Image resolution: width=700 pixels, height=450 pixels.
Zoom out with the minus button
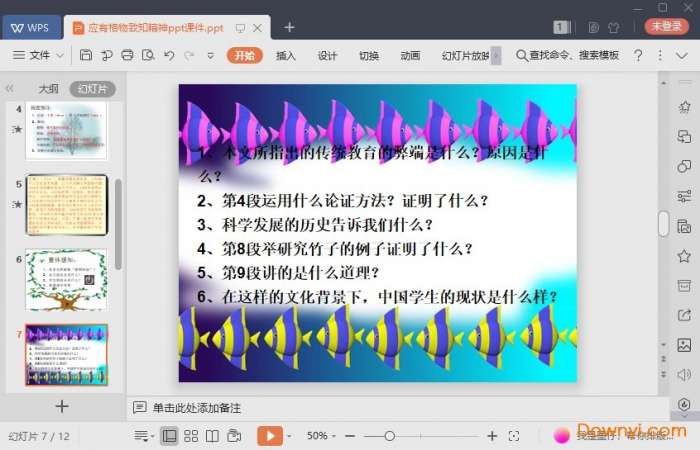tap(350, 436)
